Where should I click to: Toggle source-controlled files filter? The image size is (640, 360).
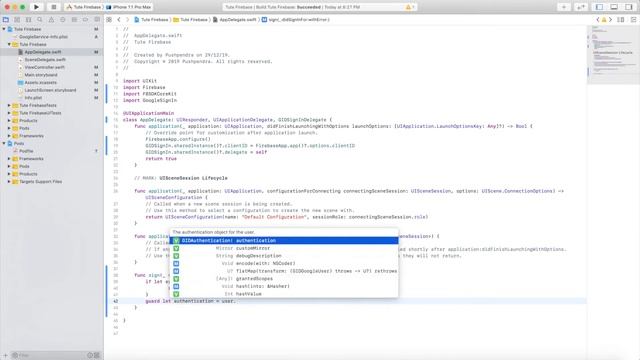coord(97,356)
